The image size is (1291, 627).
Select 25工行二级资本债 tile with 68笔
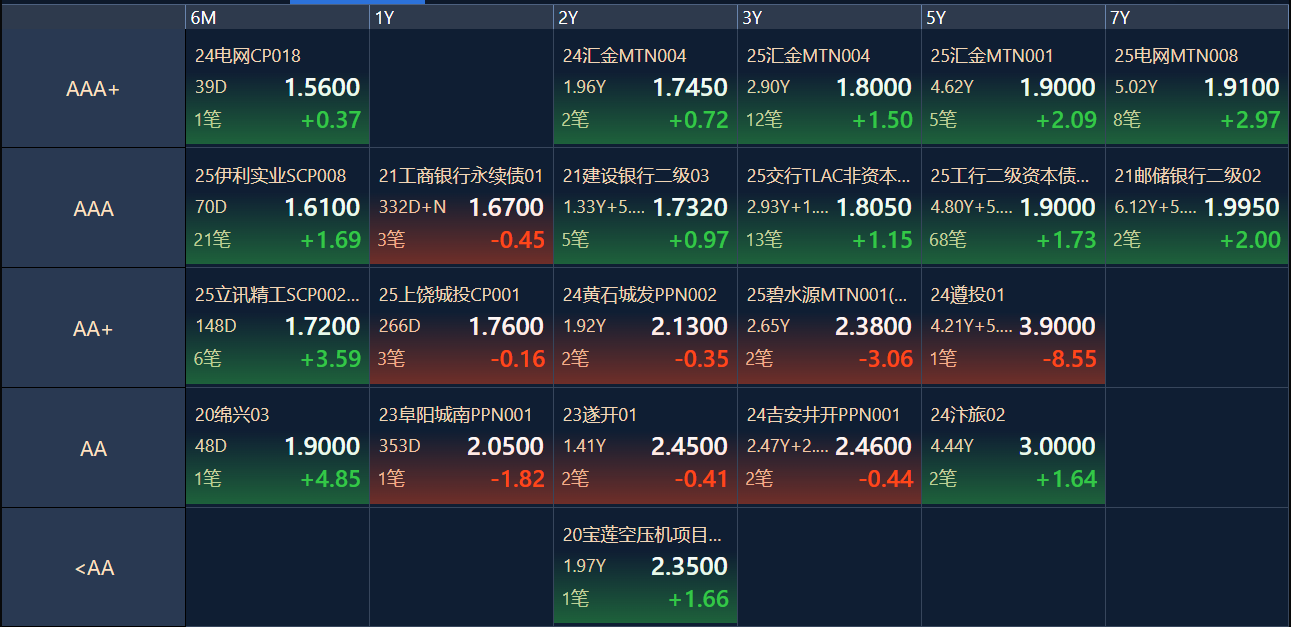[x=1013, y=207]
